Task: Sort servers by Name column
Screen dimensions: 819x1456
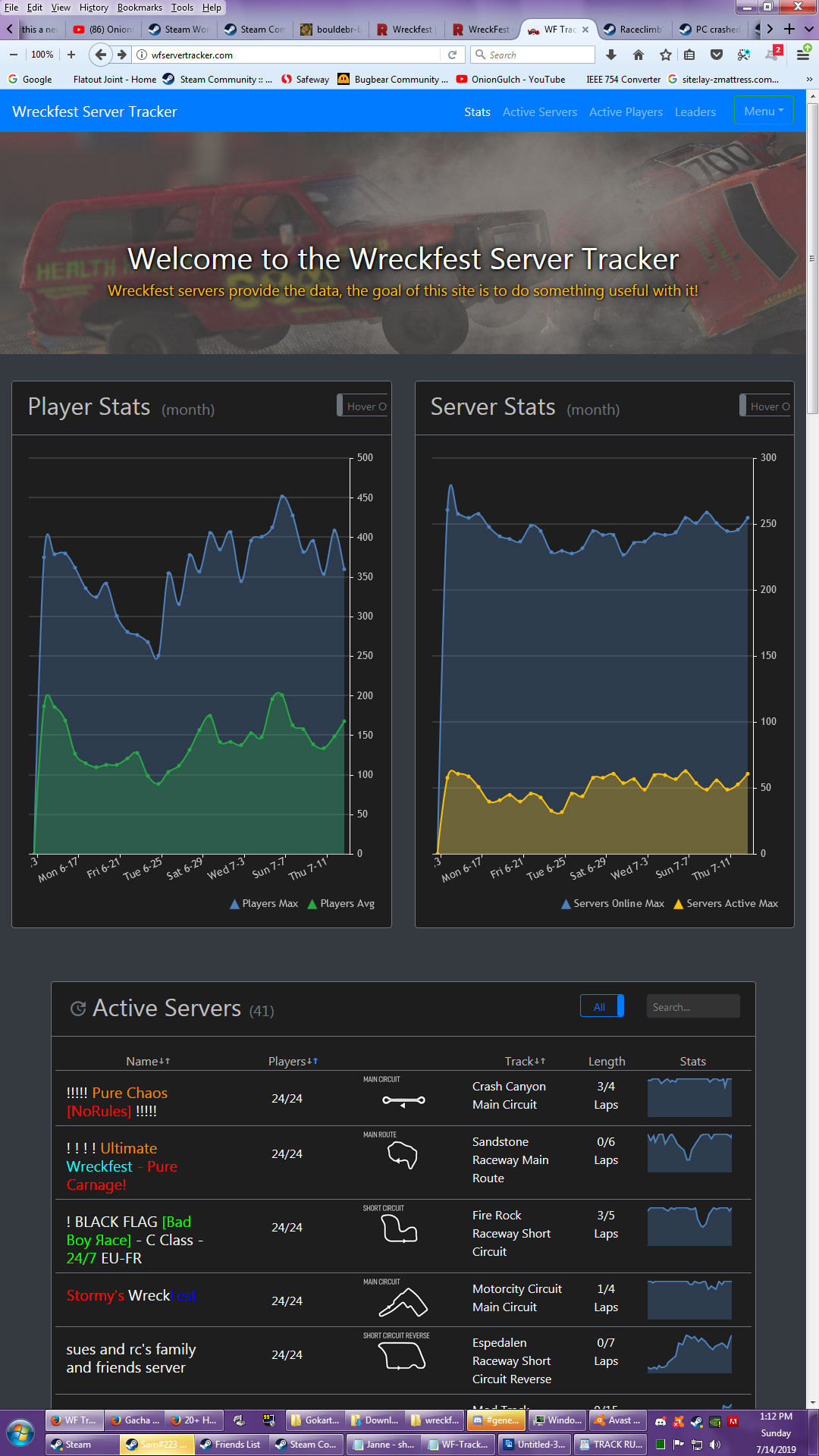Action: pyautogui.click(x=148, y=1061)
